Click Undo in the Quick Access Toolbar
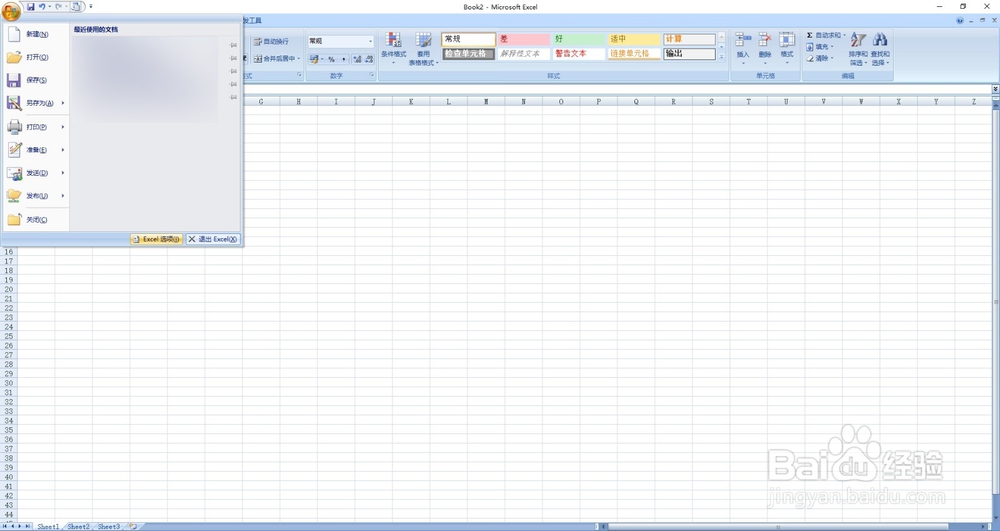 pos(41,6)
